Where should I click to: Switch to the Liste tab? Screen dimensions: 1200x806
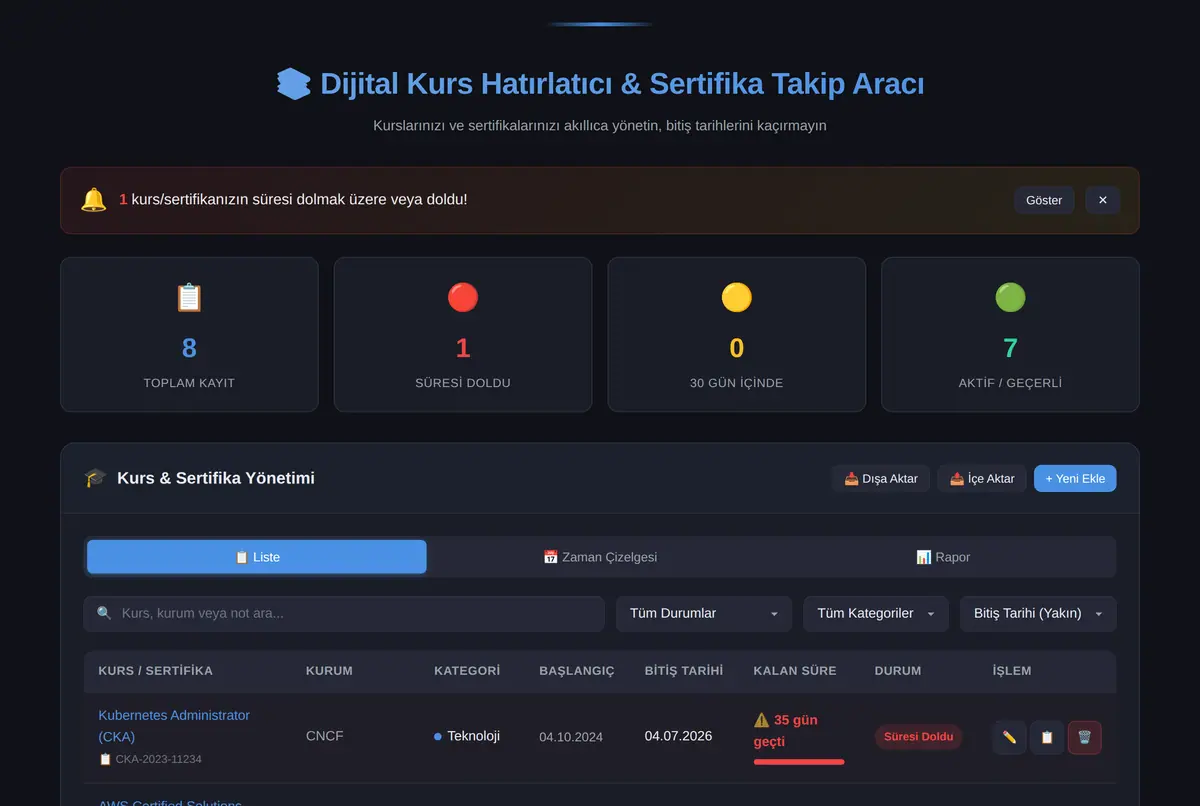257,557
